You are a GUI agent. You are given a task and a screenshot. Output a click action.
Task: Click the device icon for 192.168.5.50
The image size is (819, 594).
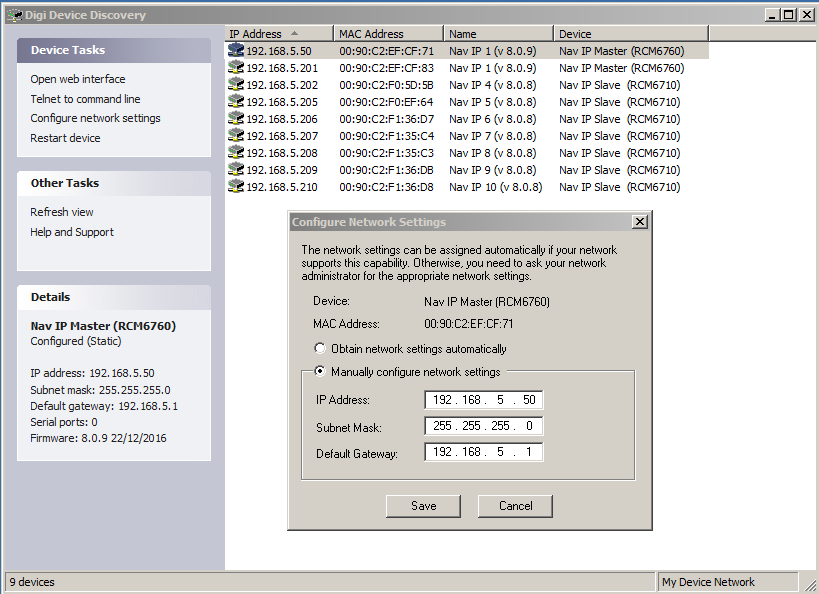(236, 51)
